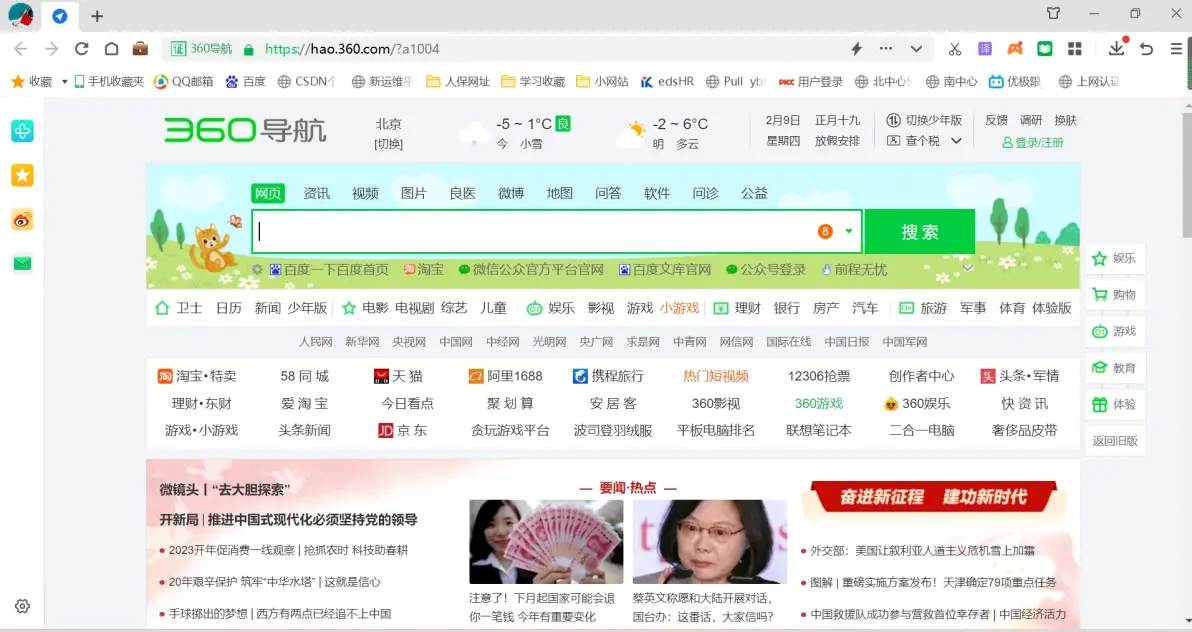Reload the page with the refresh icon
Screen dimensions: 1192x632
(x=81, y=49)
